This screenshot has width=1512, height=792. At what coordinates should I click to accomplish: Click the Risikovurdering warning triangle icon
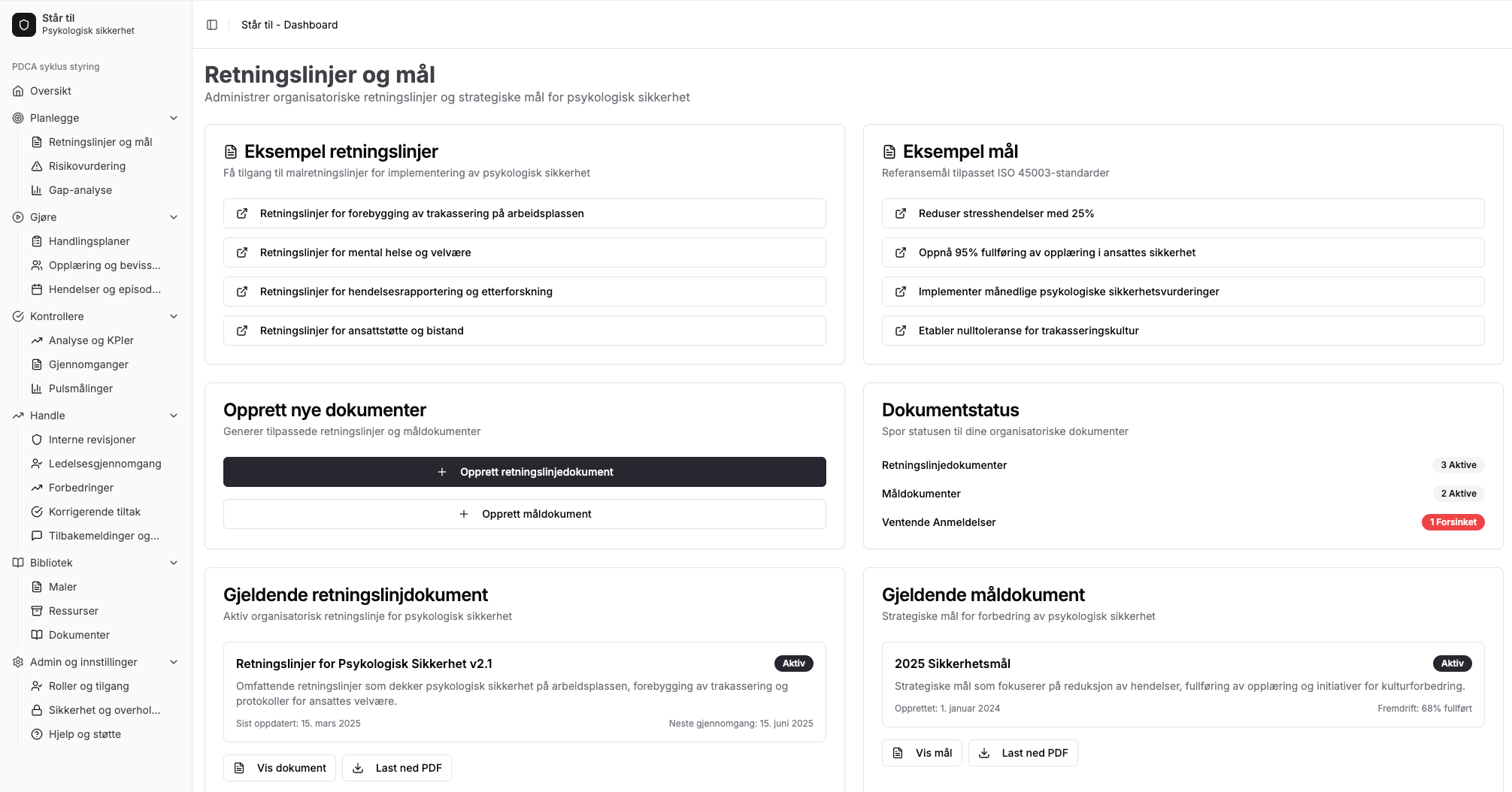click(x=37, y=166)
